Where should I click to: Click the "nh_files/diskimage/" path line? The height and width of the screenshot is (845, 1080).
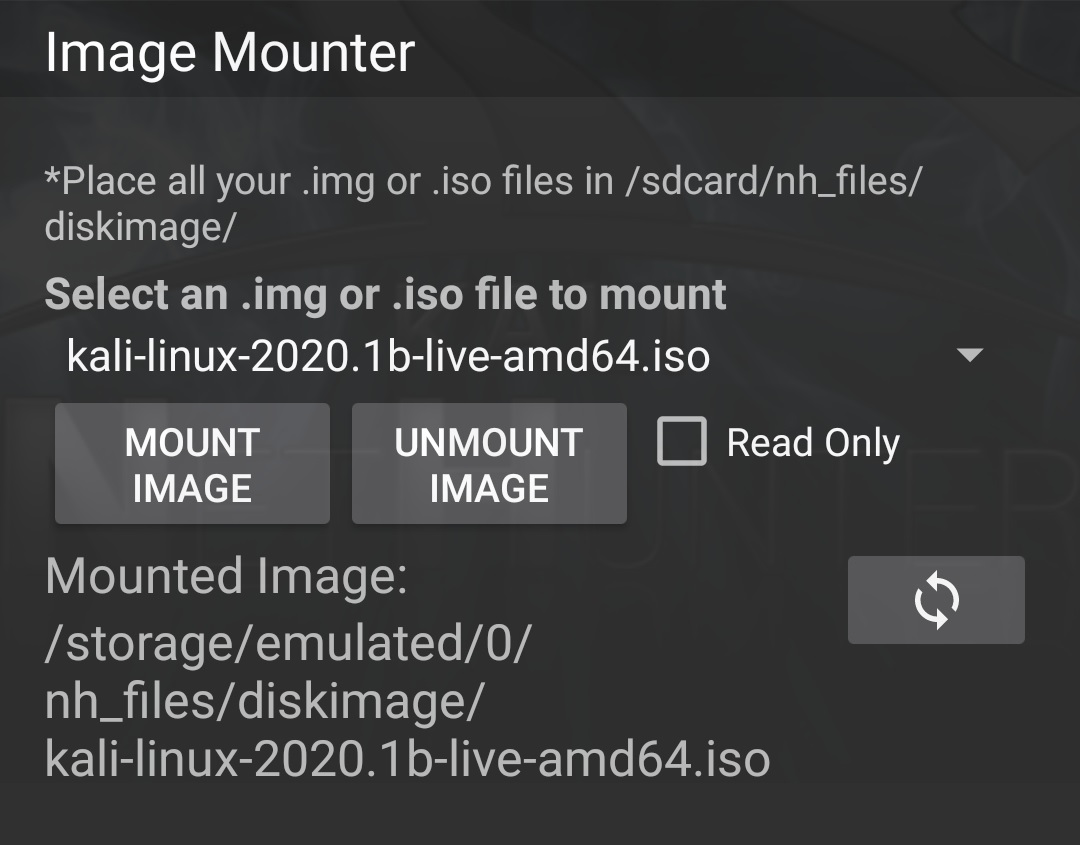click(264, 703)
